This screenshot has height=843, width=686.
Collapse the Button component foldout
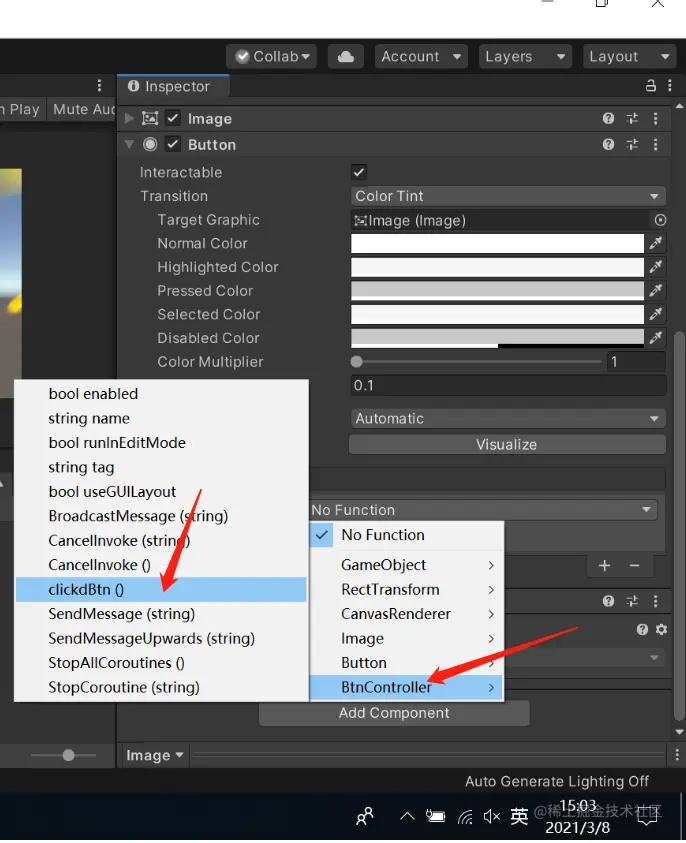click(129, 144)
